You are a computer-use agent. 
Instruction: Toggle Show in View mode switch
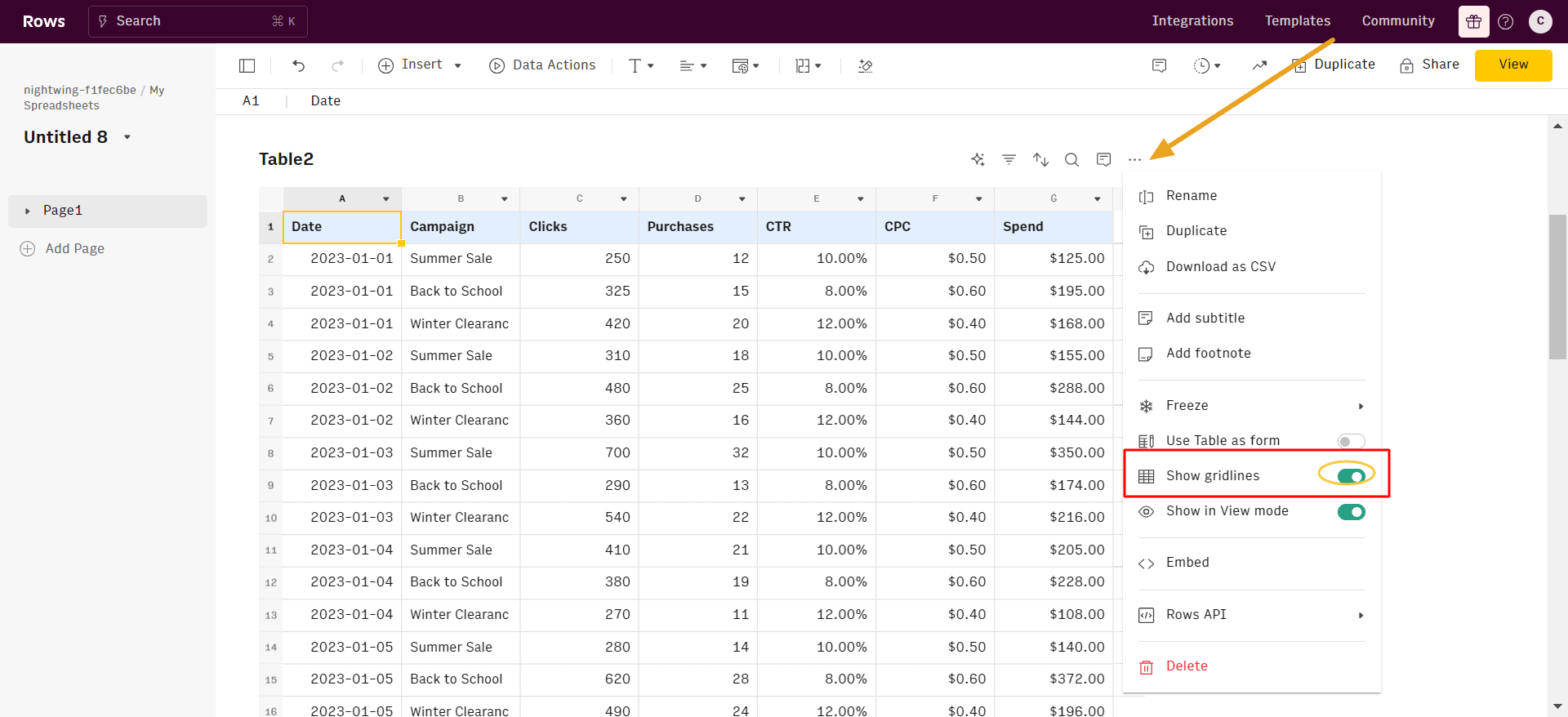click(x=1352, y=512)
